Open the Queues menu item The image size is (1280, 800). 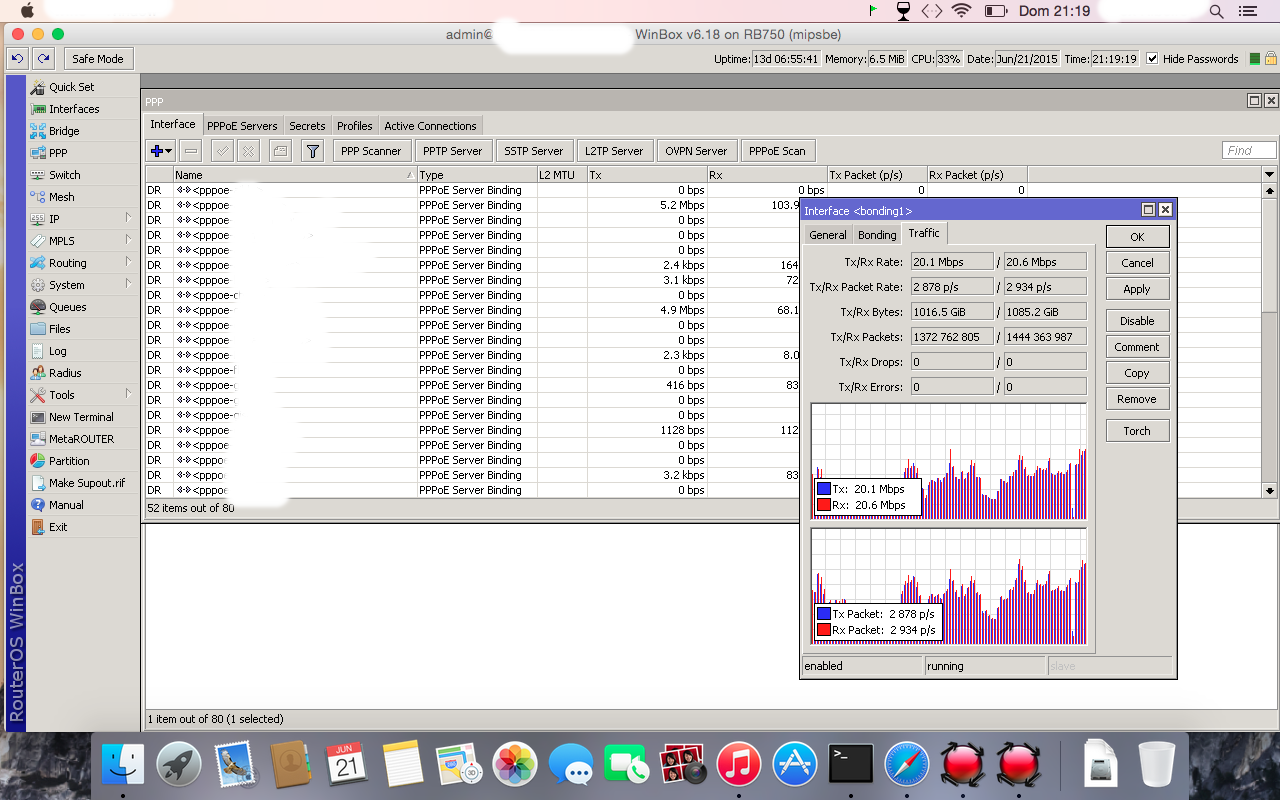(x=83, y=307)
